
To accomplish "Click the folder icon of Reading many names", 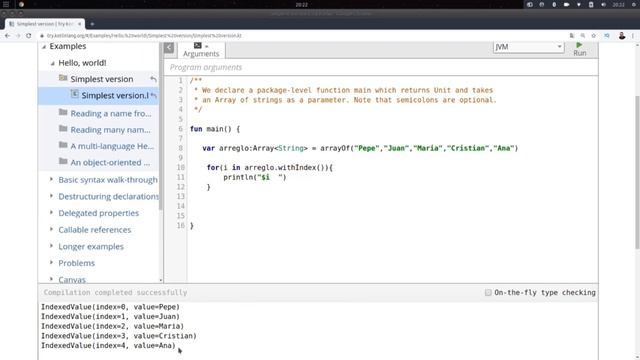I will [63, 129].
